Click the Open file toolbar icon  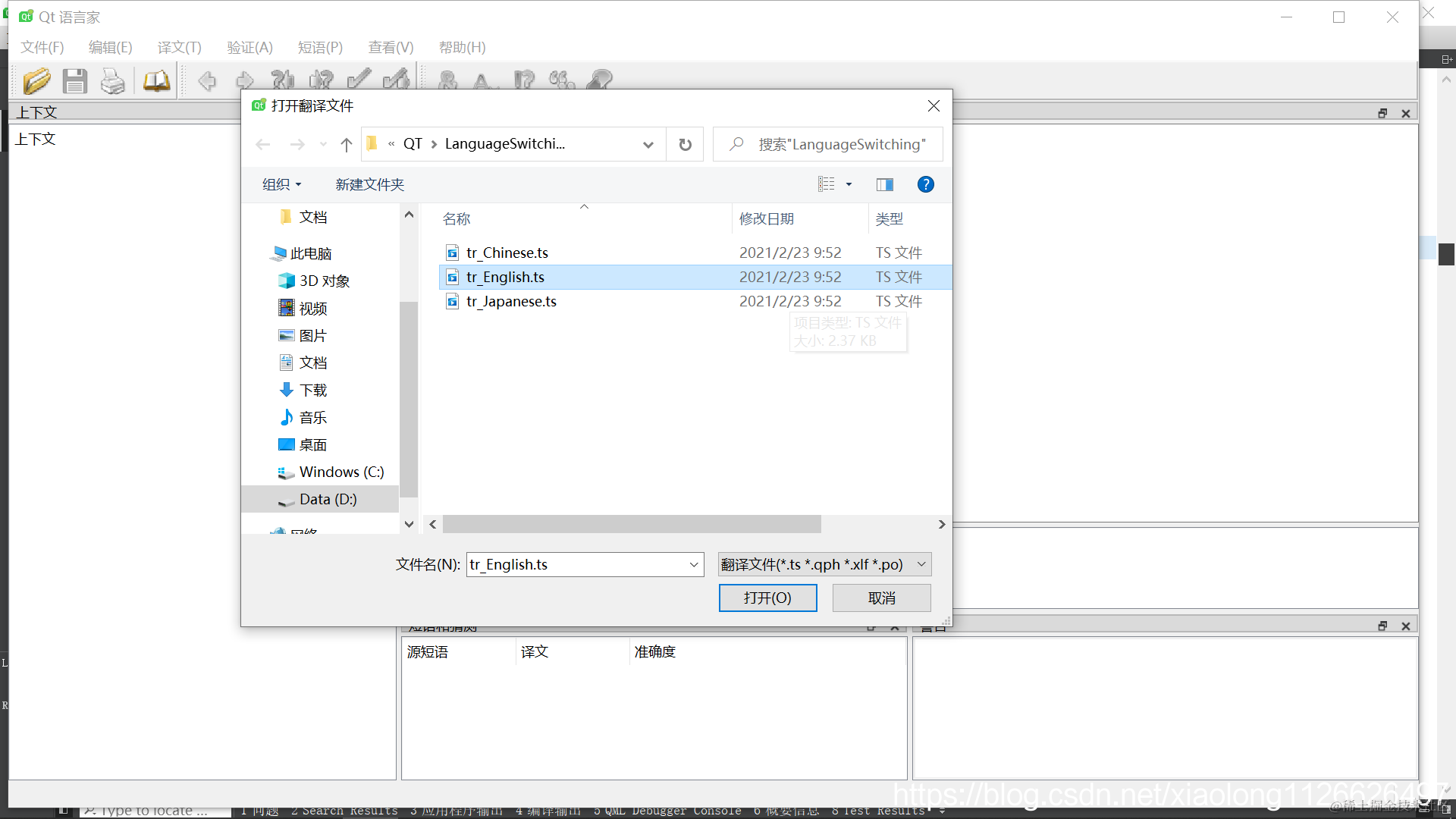[36, 80]
